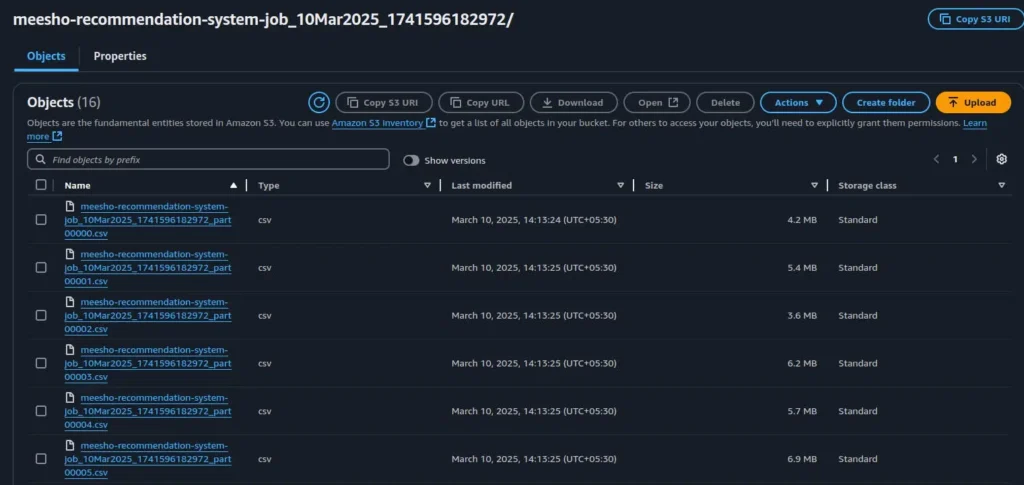The width and height of the screenshot is (1024, 485).
Task: Go to previous page arrow
Action: pos(936,159)
